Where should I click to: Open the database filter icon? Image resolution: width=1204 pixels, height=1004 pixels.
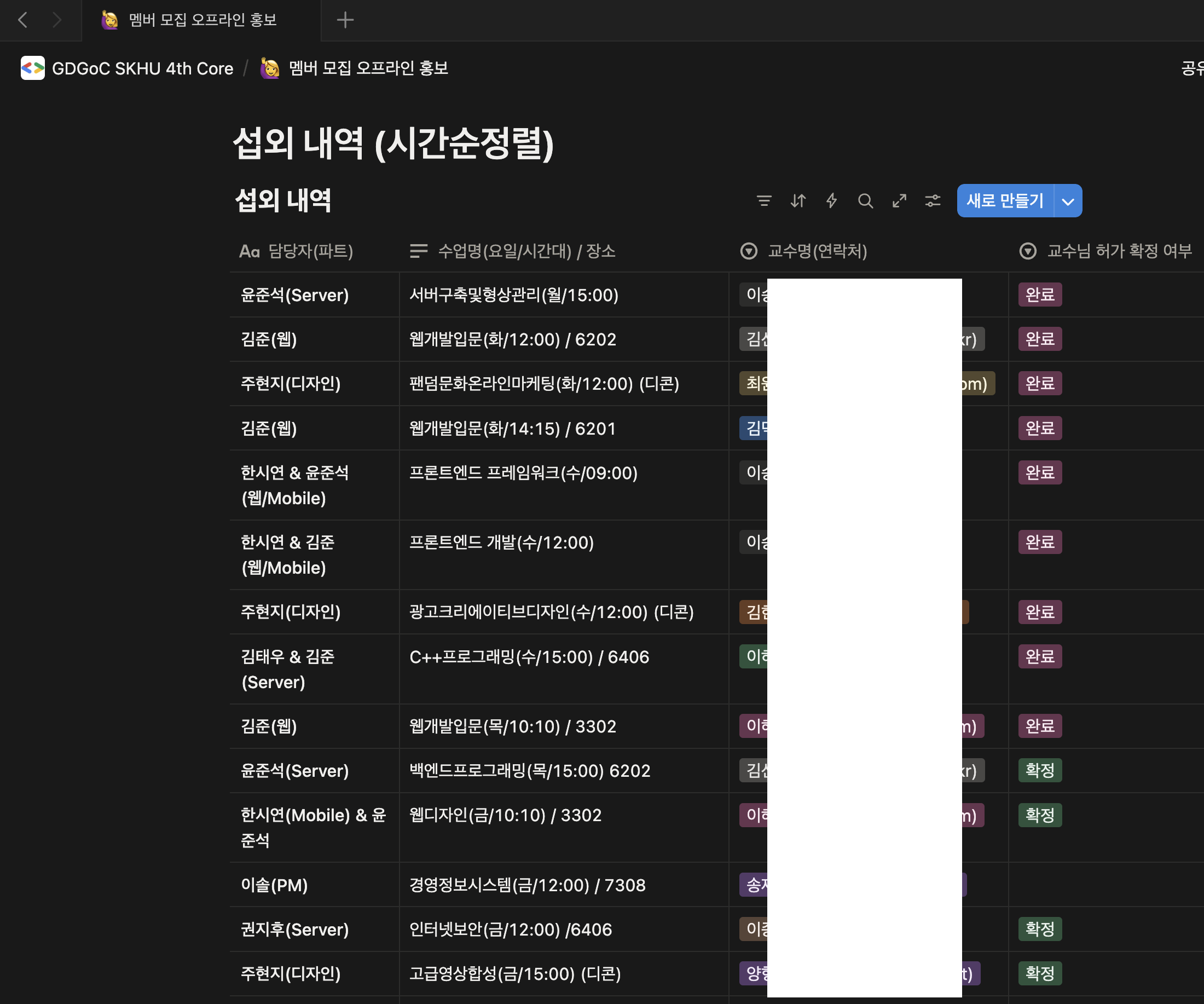point(763,201)
